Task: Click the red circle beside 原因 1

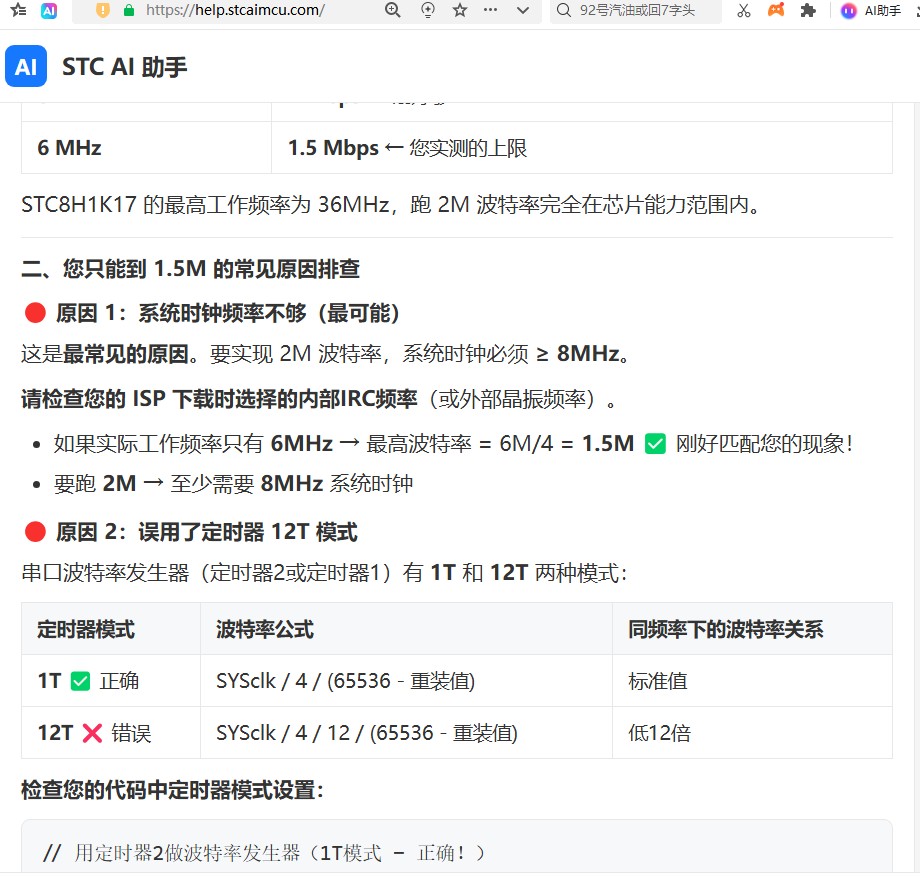Action: point(35,313)
